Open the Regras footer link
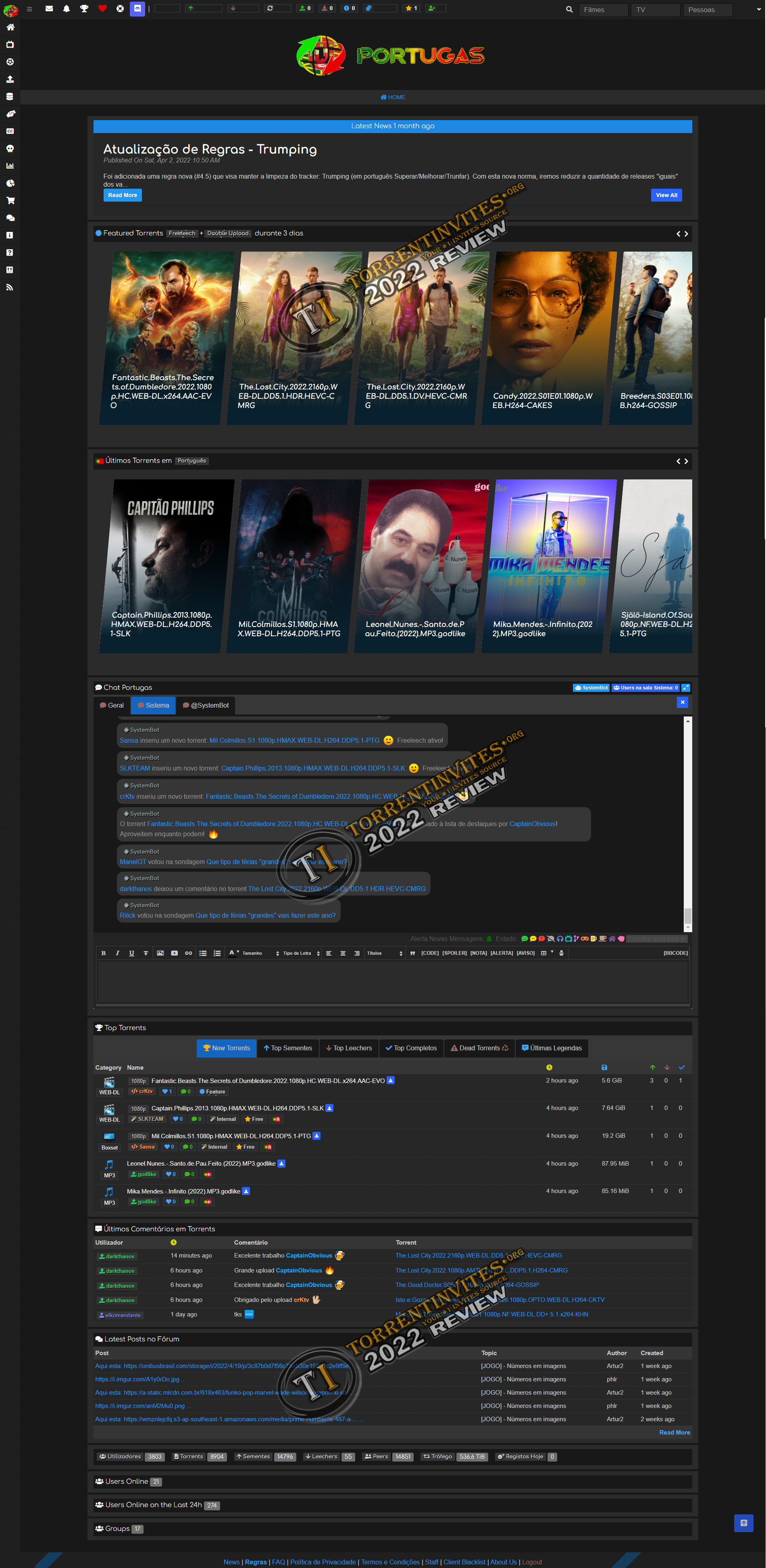Viewport: 766px width, 1568px height. click(256, 1562)
